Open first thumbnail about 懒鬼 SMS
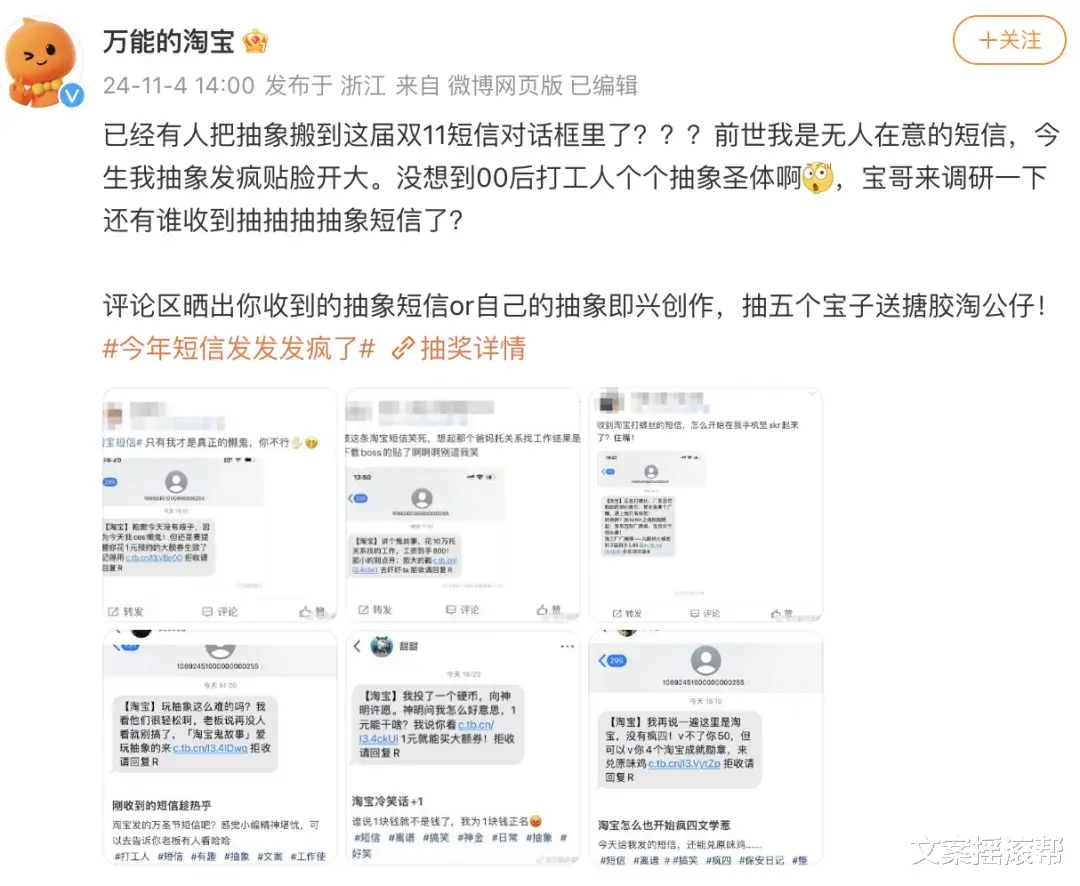The image size is (1080, 886). coord(220,504)
